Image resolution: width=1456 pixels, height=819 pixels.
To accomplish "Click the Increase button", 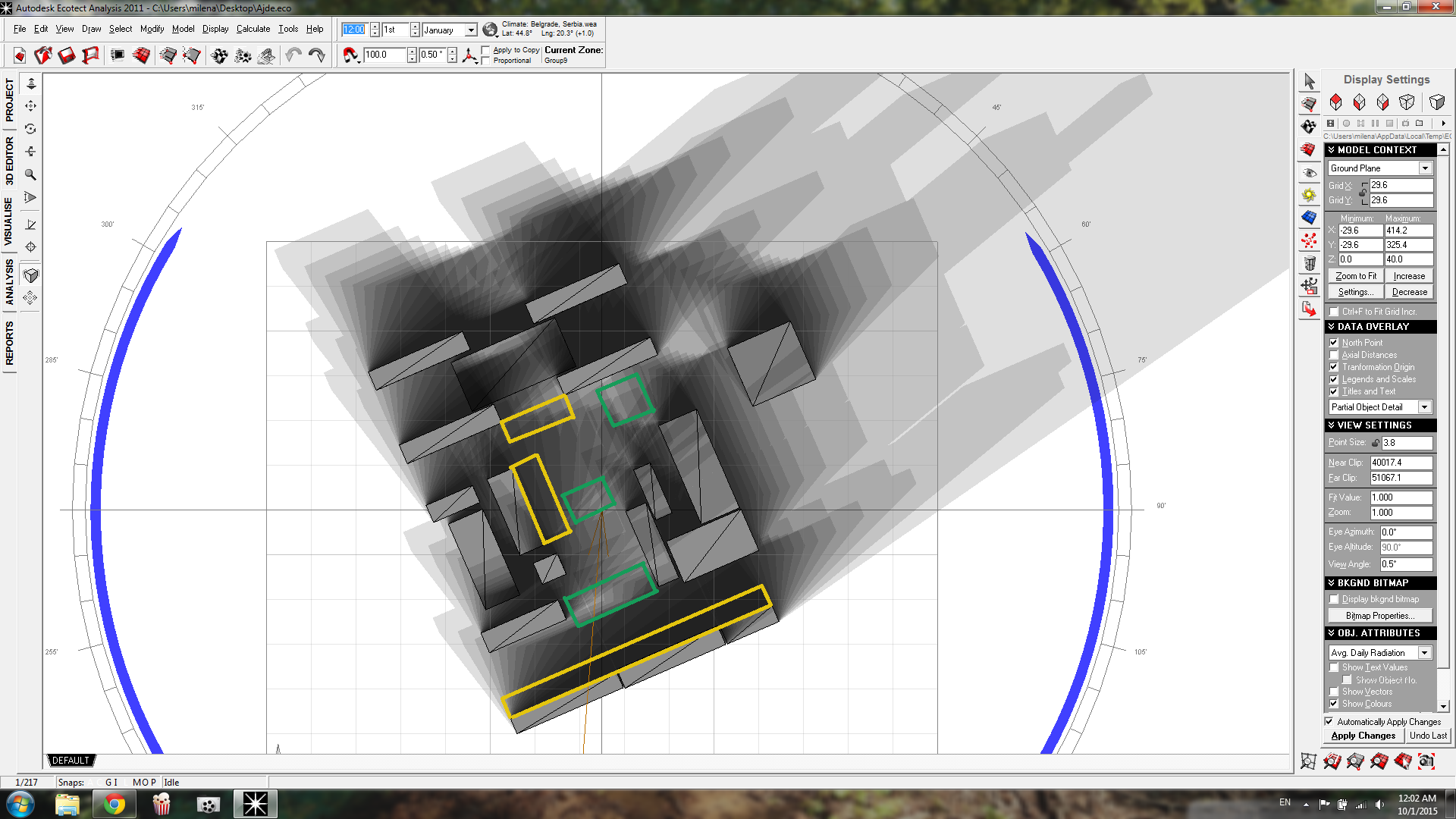I will pyautogui.click(x=1409, y=276).
